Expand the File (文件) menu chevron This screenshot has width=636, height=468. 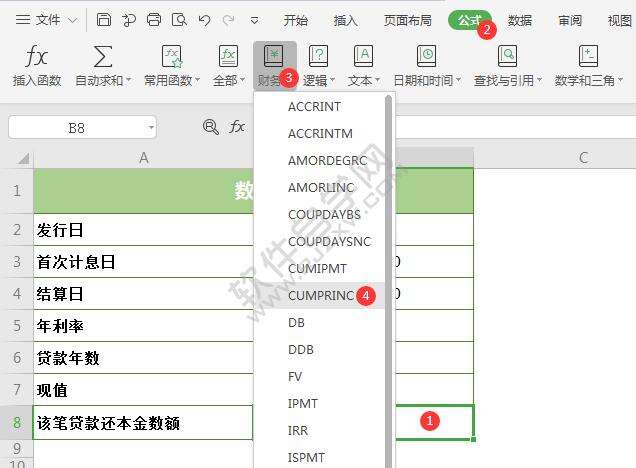pyautogui.click(x=72, y=20)
